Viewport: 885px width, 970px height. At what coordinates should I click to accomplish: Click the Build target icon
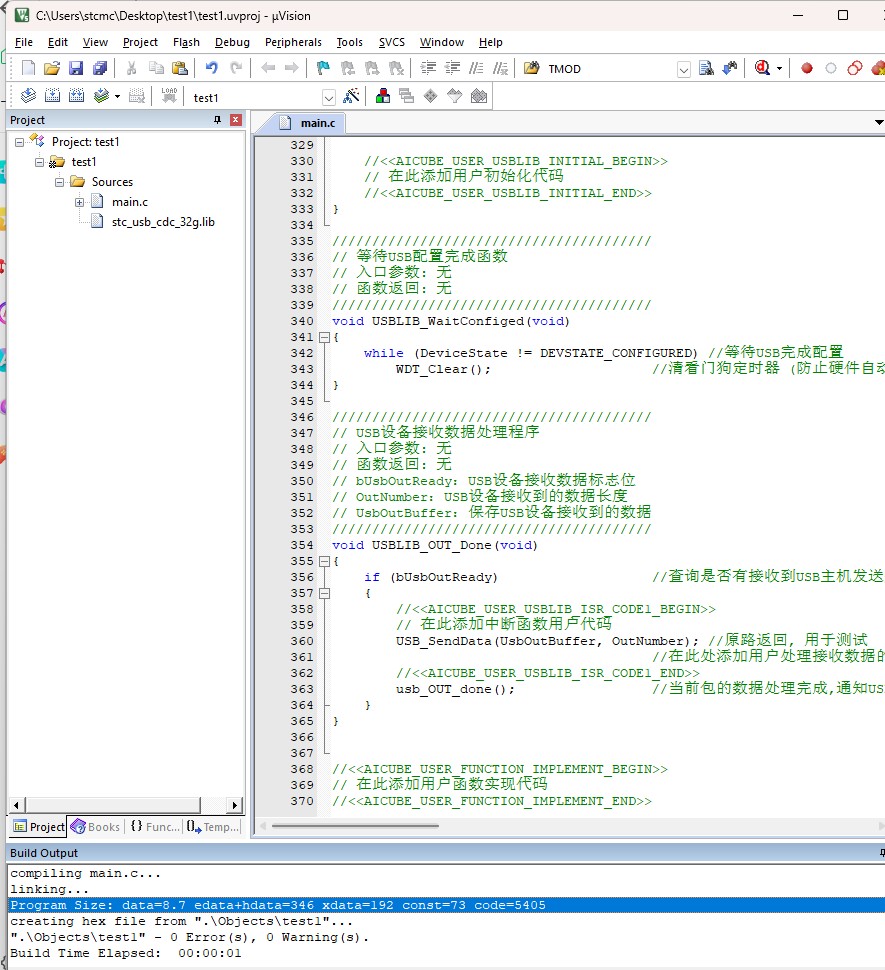(53, 96)
